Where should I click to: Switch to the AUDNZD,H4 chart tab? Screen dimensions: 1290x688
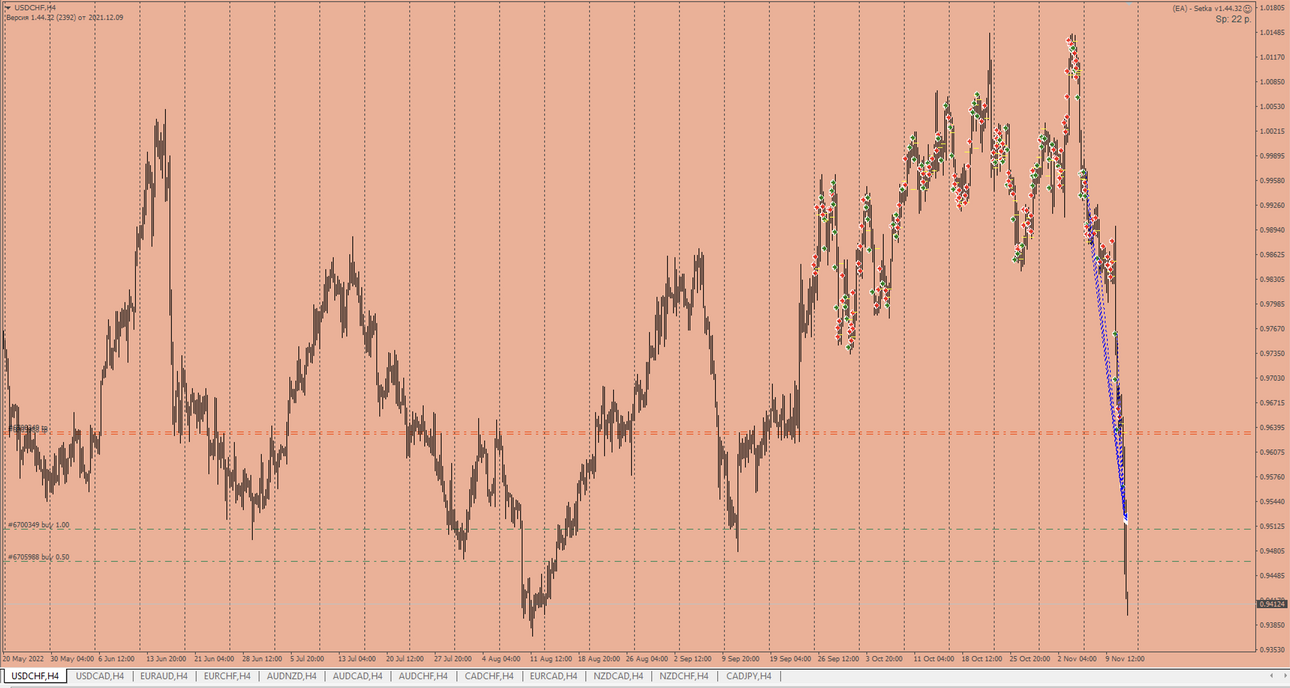(x=291, y=677)
